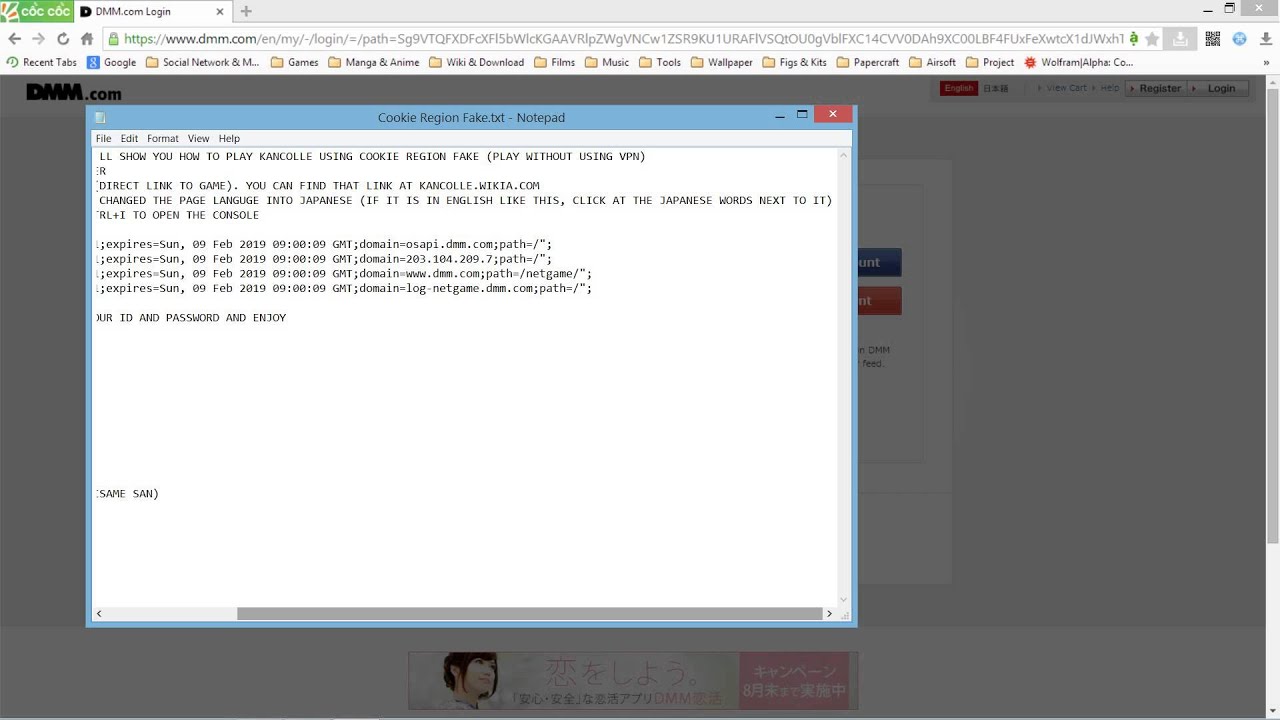Viewport: 1280px width, 720px height.
Task: Click the Cốc Cốc browser logo button
Action: [36, 11]
